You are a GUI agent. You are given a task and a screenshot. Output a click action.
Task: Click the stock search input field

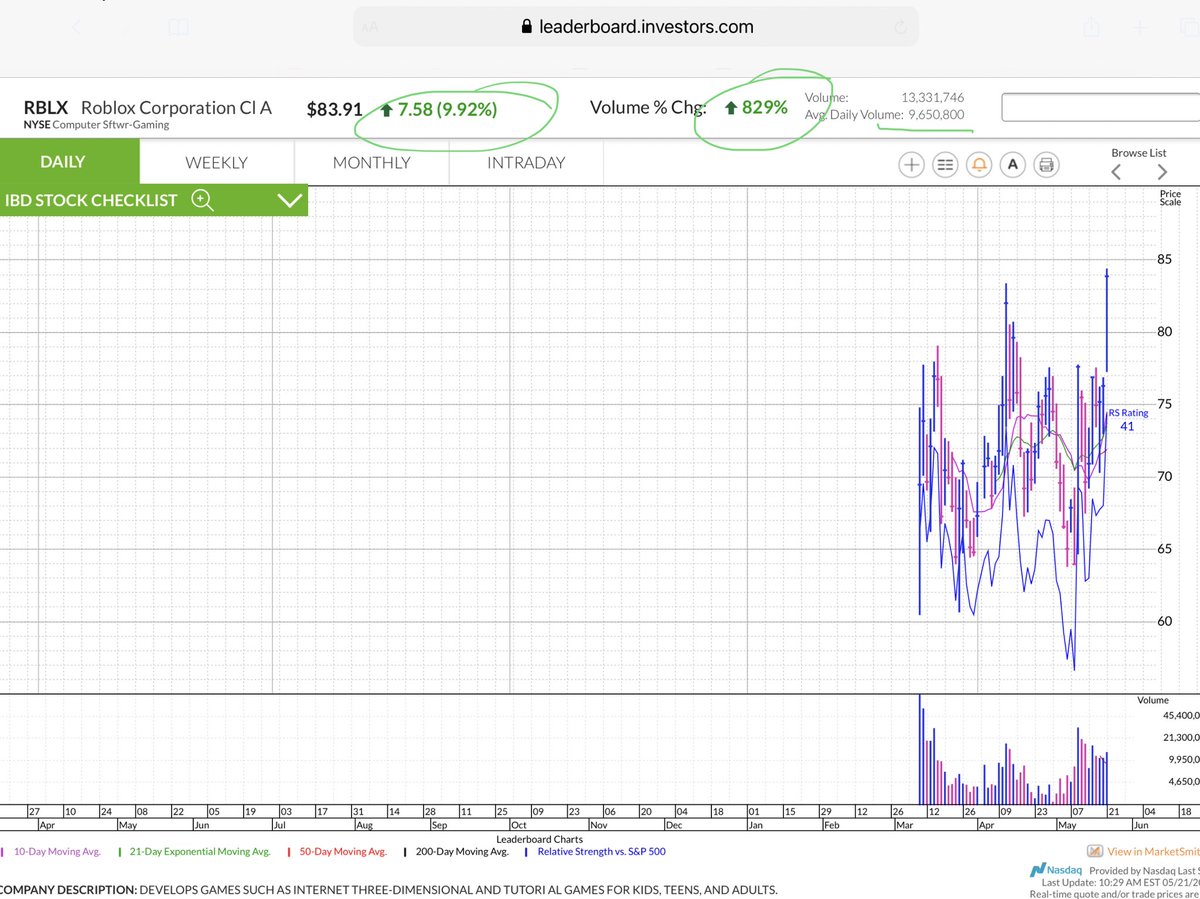[1100, 108]
